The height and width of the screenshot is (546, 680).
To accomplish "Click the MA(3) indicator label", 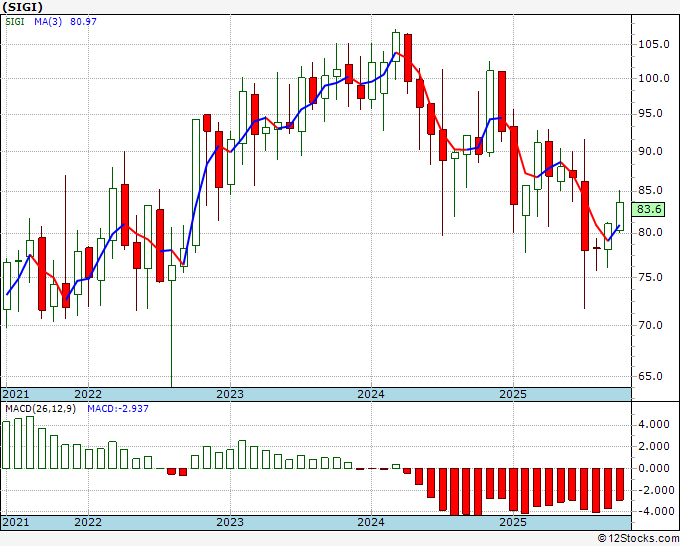I will click(x=48, y=21).
